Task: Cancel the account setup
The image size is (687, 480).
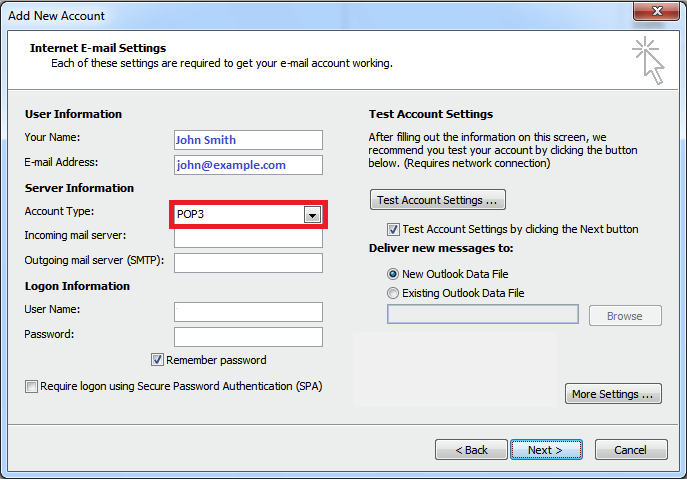Action: pos(631,450)
